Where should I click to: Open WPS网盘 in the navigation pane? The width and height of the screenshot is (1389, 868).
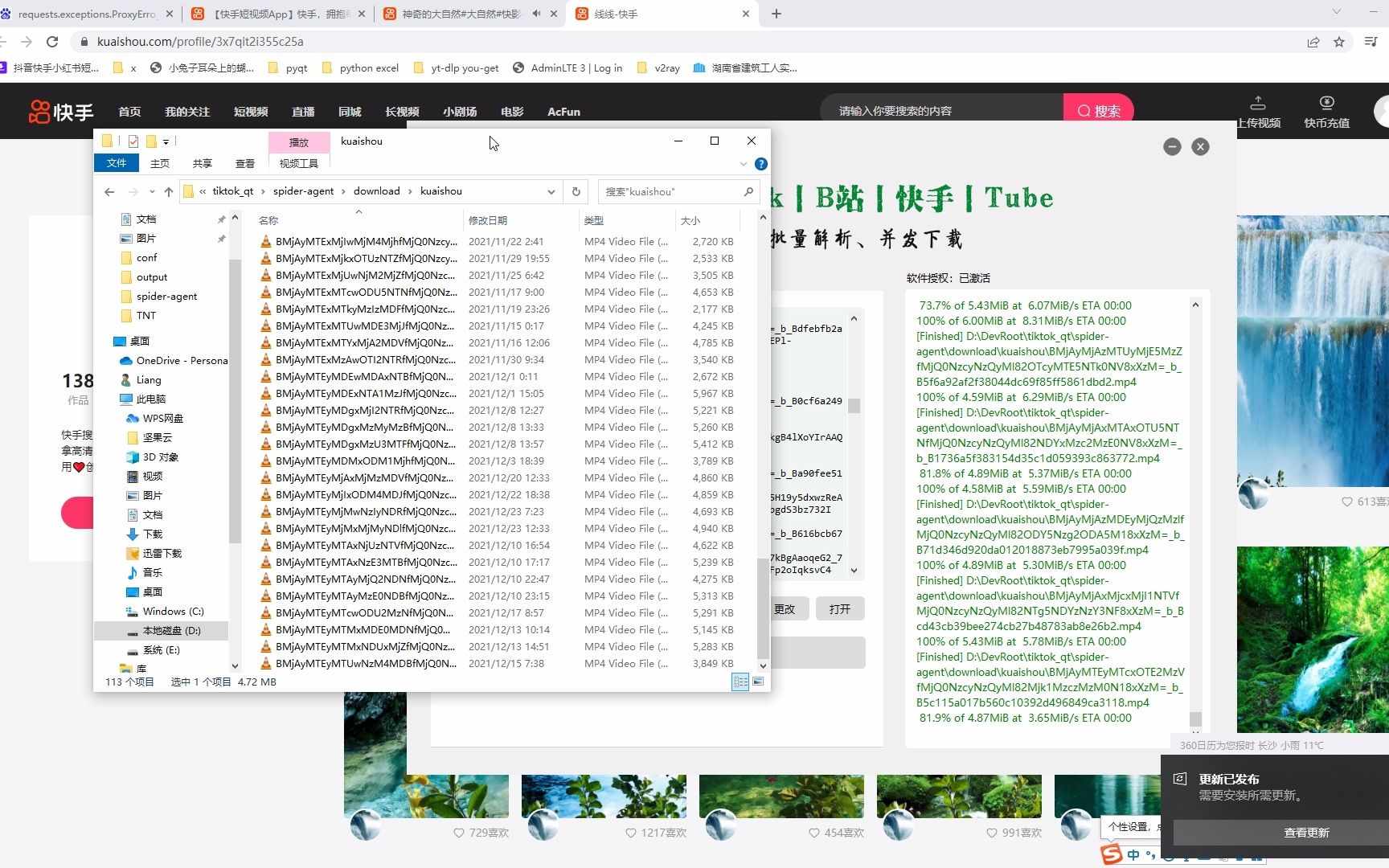click(x=154, y=418)
